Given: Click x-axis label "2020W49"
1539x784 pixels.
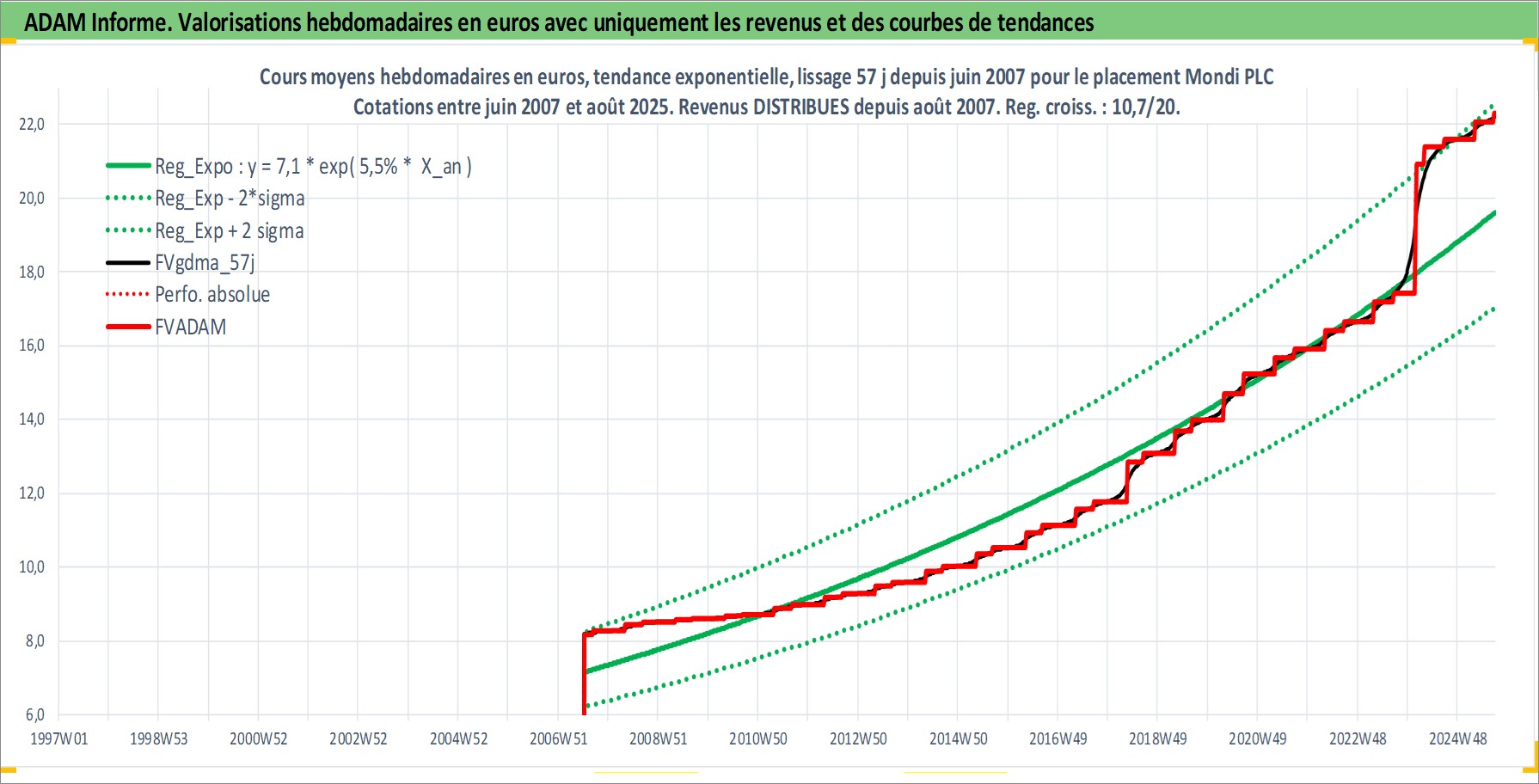Looking at the screenshot, I should (1257, 739).
